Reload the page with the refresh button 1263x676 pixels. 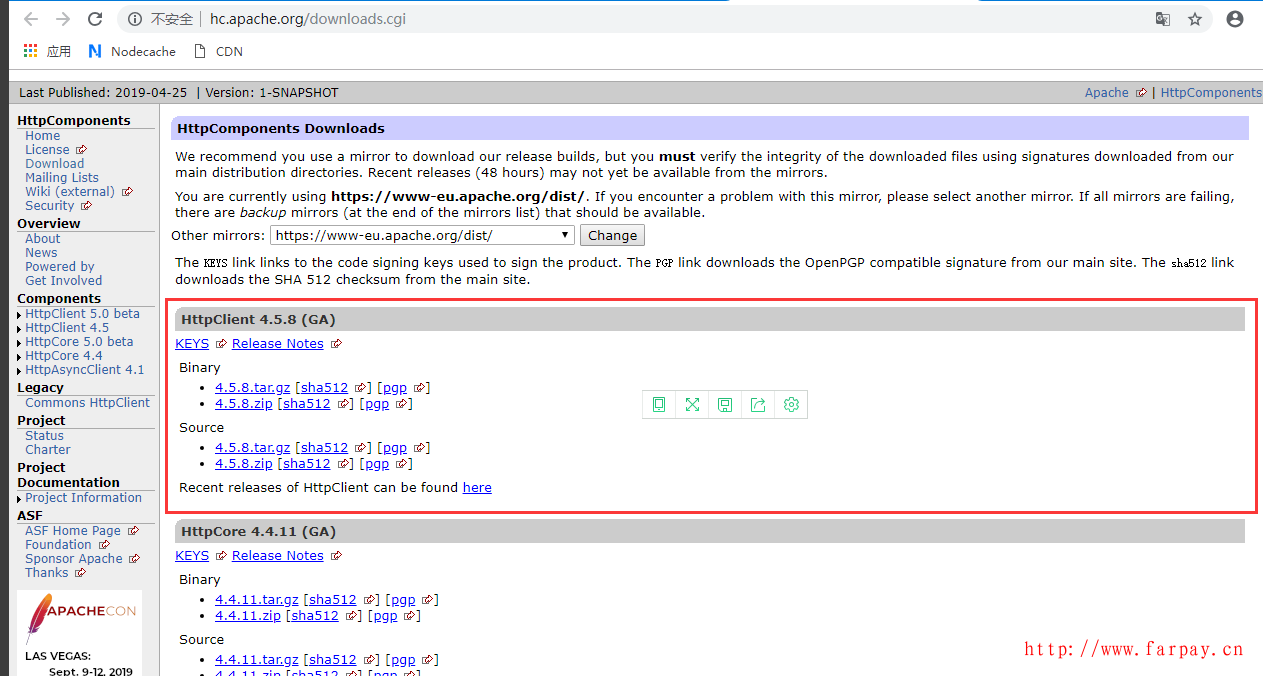click(95, 19)
